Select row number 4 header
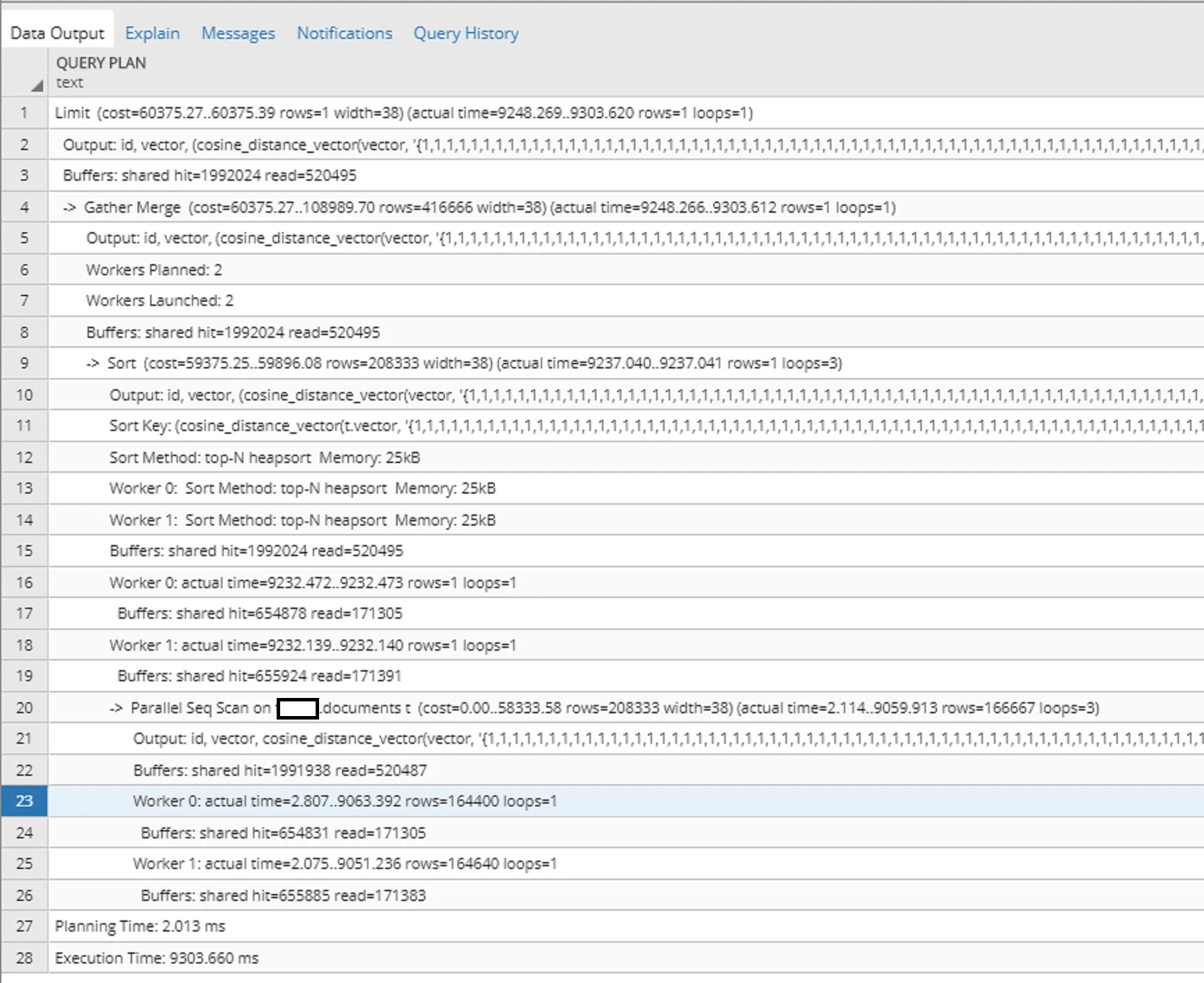The width and height of the screenshot is (1204, 983). tap(24, 207)
